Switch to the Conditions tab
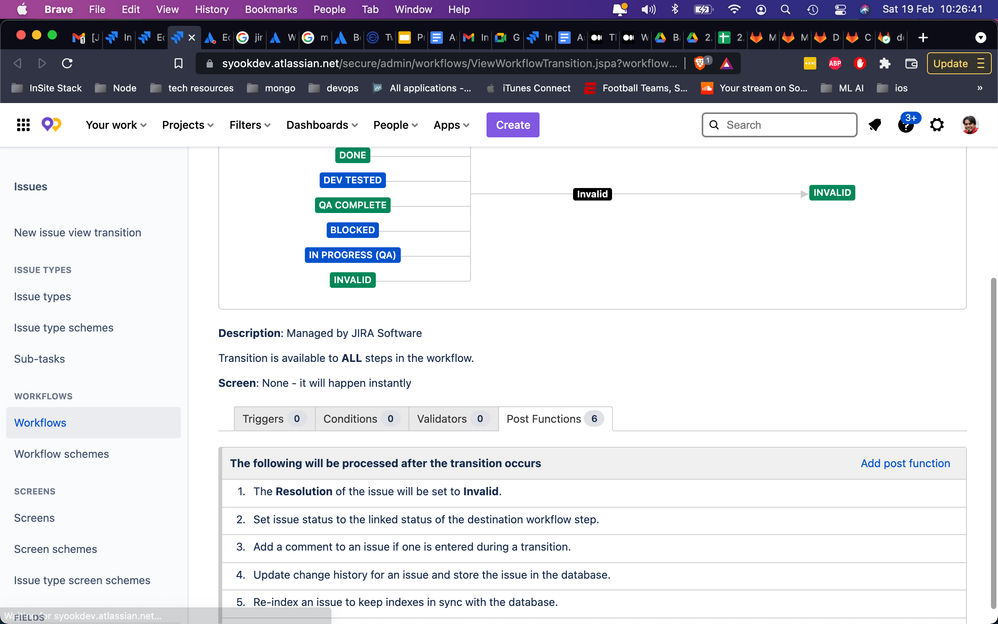Screen dimensions: 998x624 coord(361,419)
